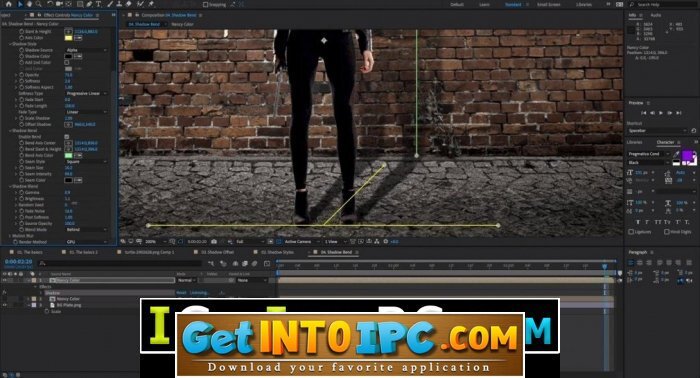Toggle the Base & Height stopwatch

tap(21, 32)
